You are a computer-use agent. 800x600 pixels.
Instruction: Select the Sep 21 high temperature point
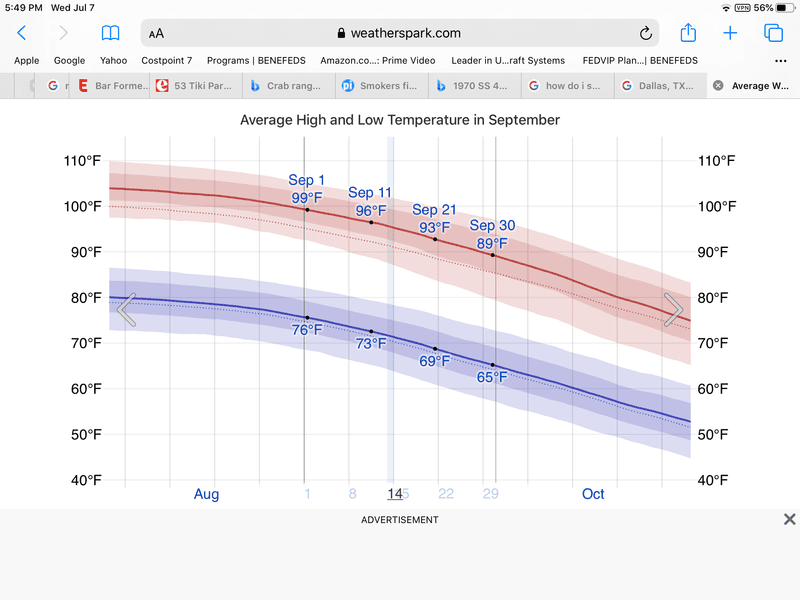[x=435, y=239]
